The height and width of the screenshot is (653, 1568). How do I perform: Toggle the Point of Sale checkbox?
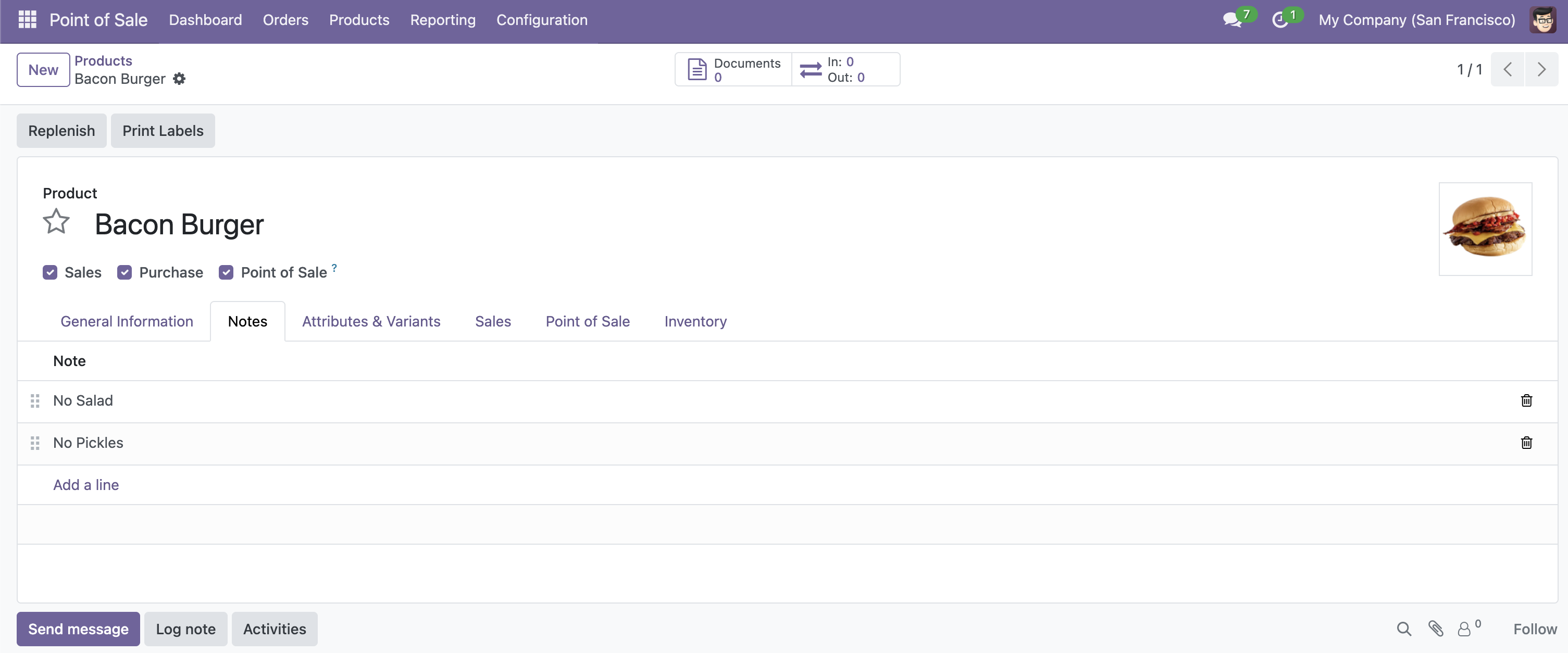[x=227, y=272]
